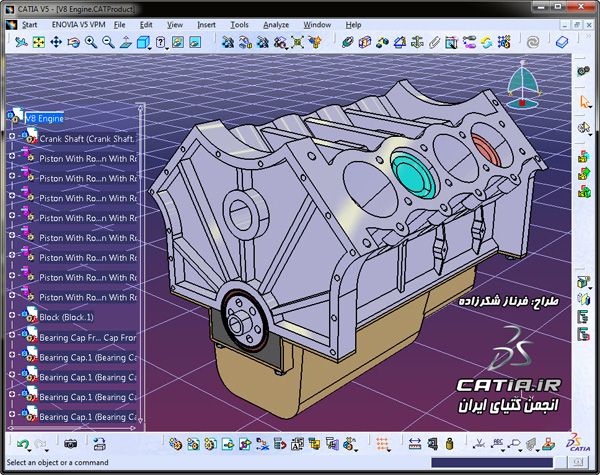Activate the Fly Mode airplane icon

[21, 42]
